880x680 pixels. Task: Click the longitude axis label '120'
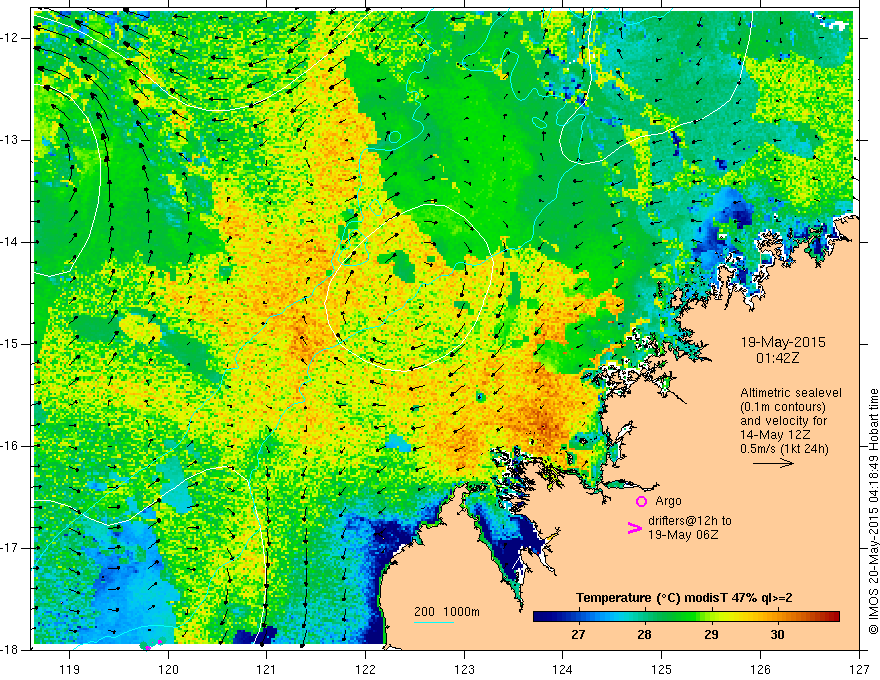point(168,669)
